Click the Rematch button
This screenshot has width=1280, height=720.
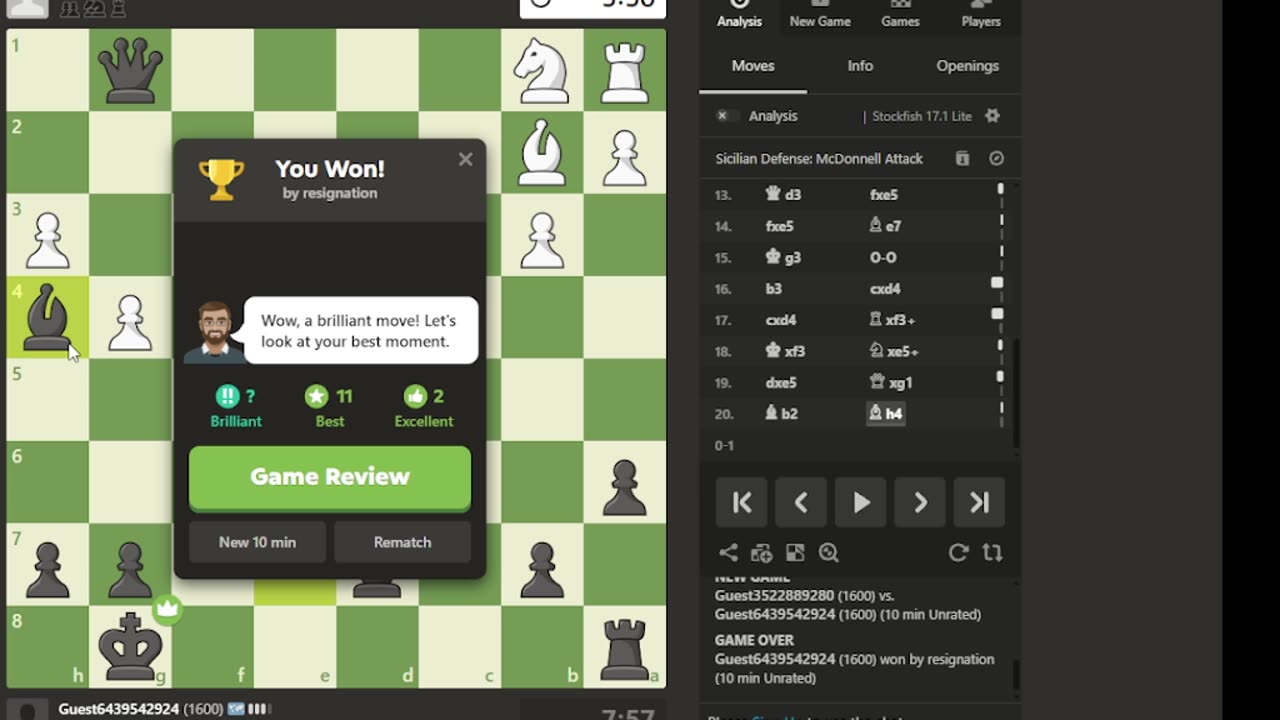pos(402,542)
